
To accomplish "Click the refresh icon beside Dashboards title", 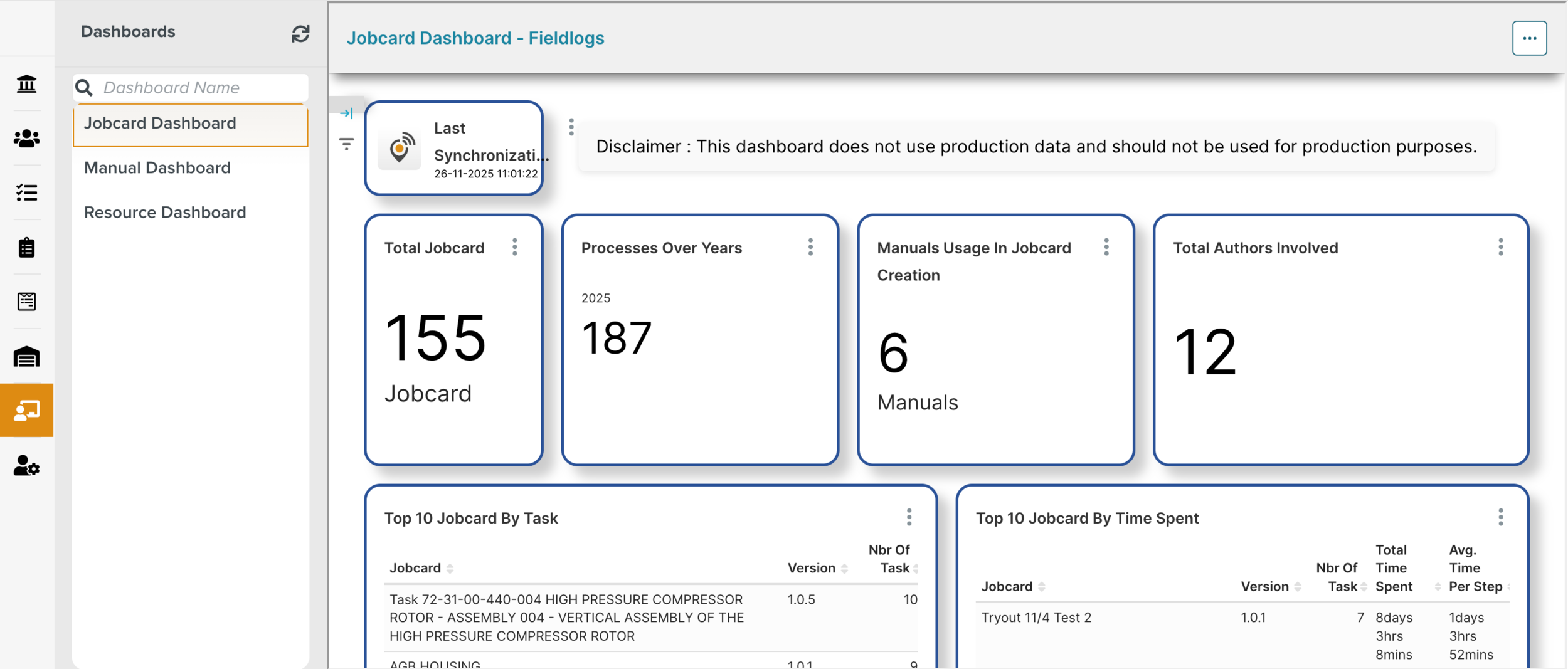I will pos(301,34).
